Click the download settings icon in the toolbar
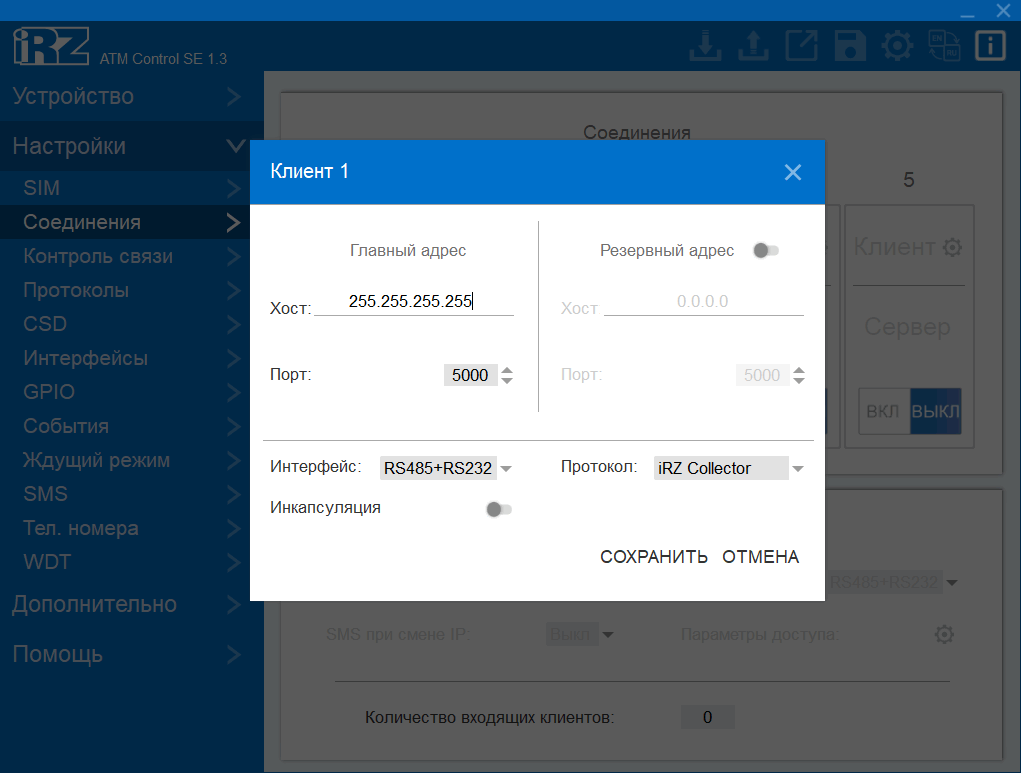The width and height of the screenshot is (1021, 773). 705,45
